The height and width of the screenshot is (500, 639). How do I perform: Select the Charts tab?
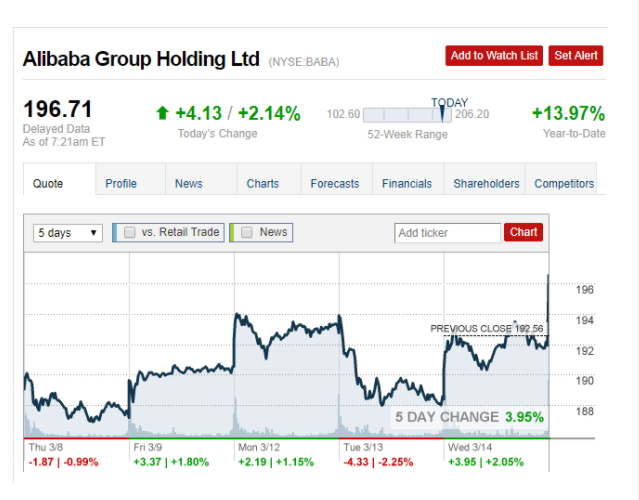coord(263,183)
